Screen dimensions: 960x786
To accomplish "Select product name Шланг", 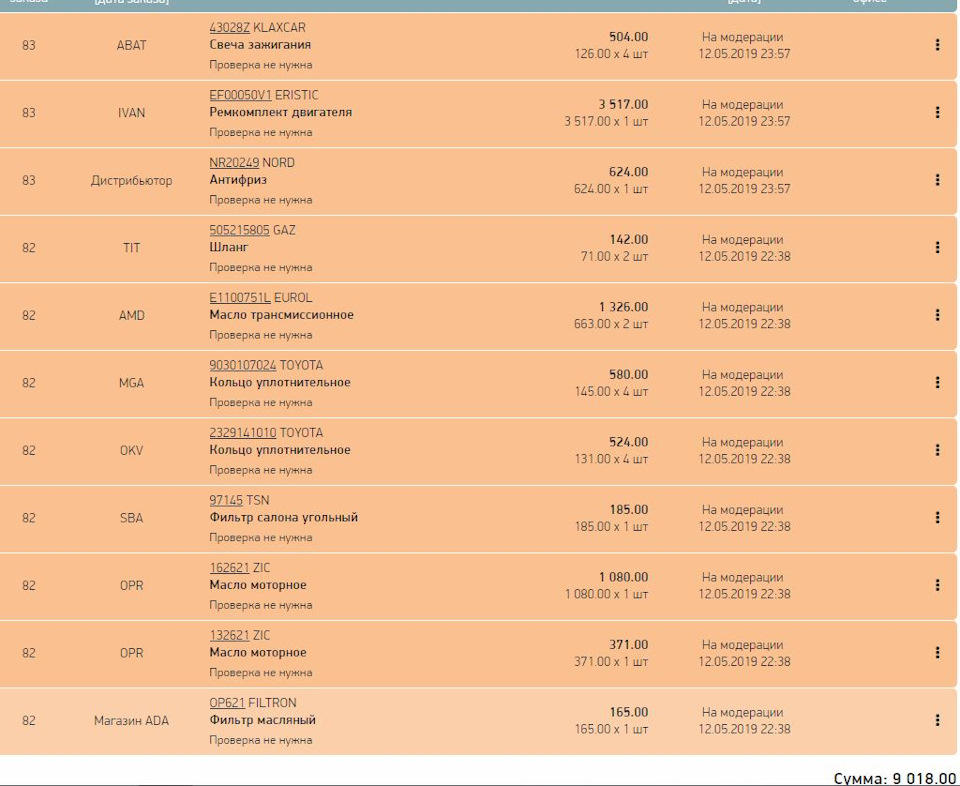I will (x=229, y=247).
